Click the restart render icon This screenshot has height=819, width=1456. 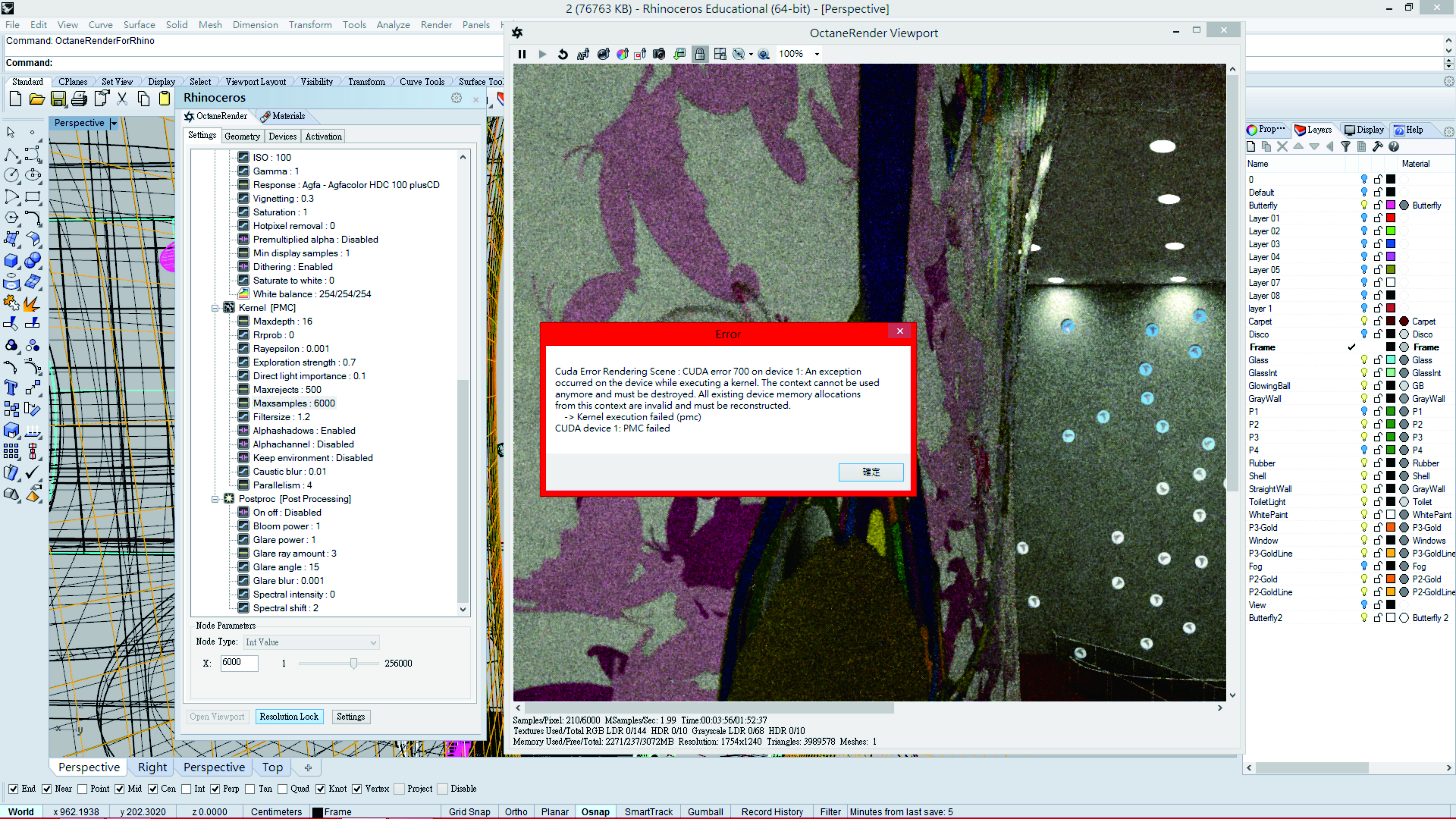coord(562,54)
